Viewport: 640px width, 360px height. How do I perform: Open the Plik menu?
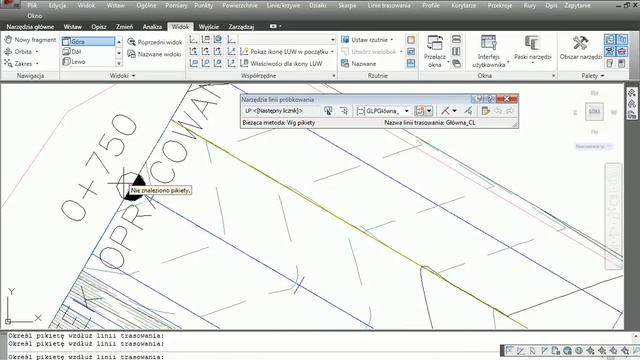coord(32,5)
